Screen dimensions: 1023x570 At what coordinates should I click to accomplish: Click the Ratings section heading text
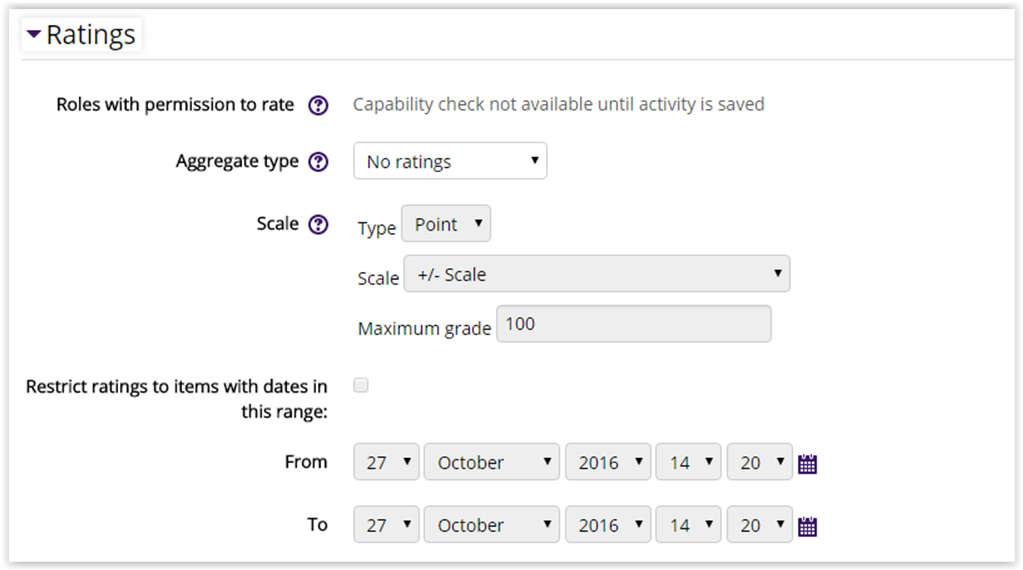[91, 35]
